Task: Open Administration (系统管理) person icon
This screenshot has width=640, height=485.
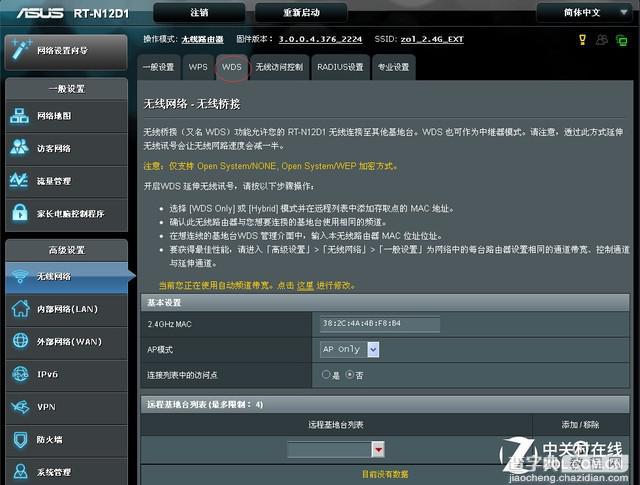Action: pos(20,472)
